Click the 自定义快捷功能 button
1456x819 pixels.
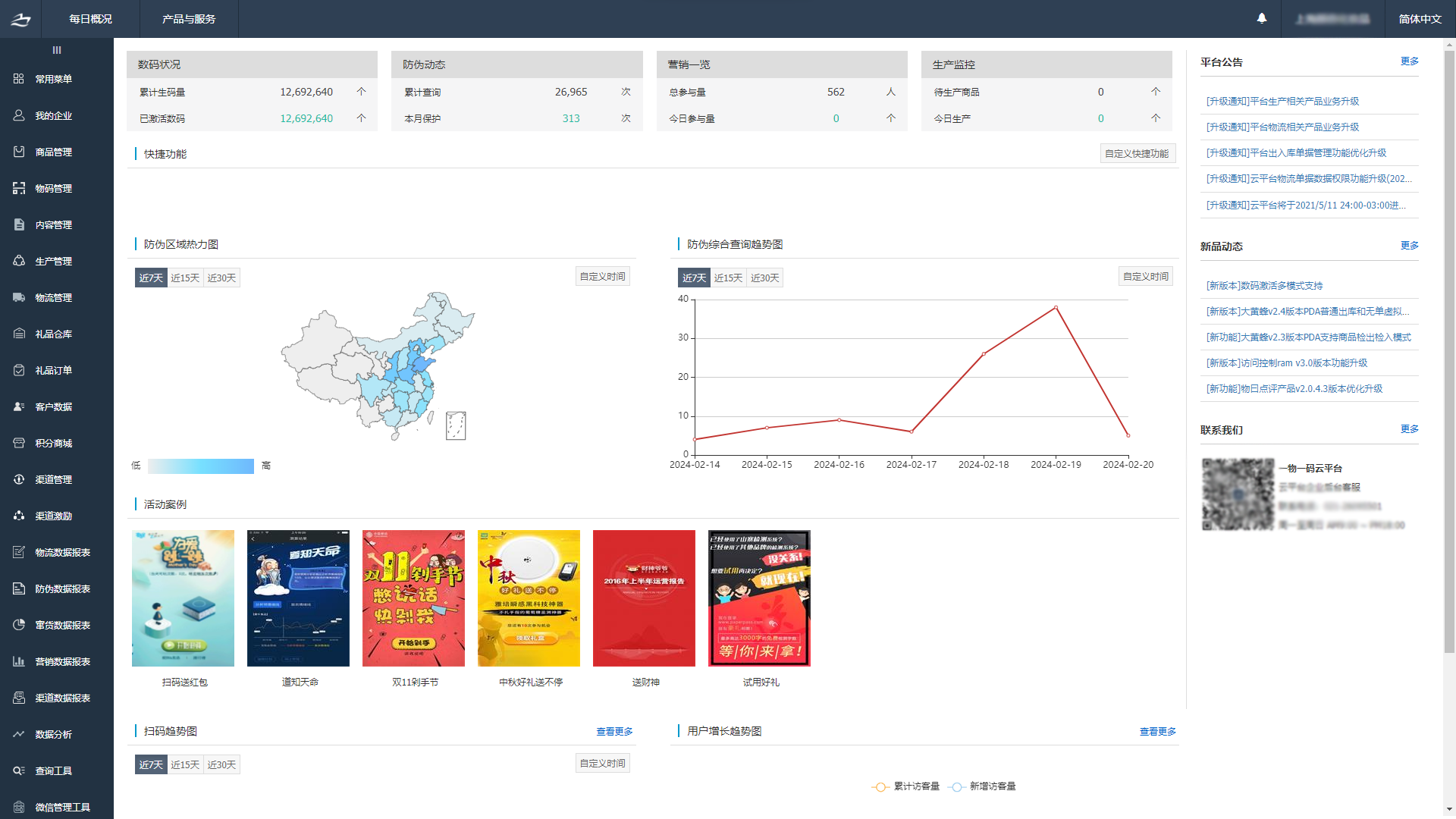pos(1137,154)
